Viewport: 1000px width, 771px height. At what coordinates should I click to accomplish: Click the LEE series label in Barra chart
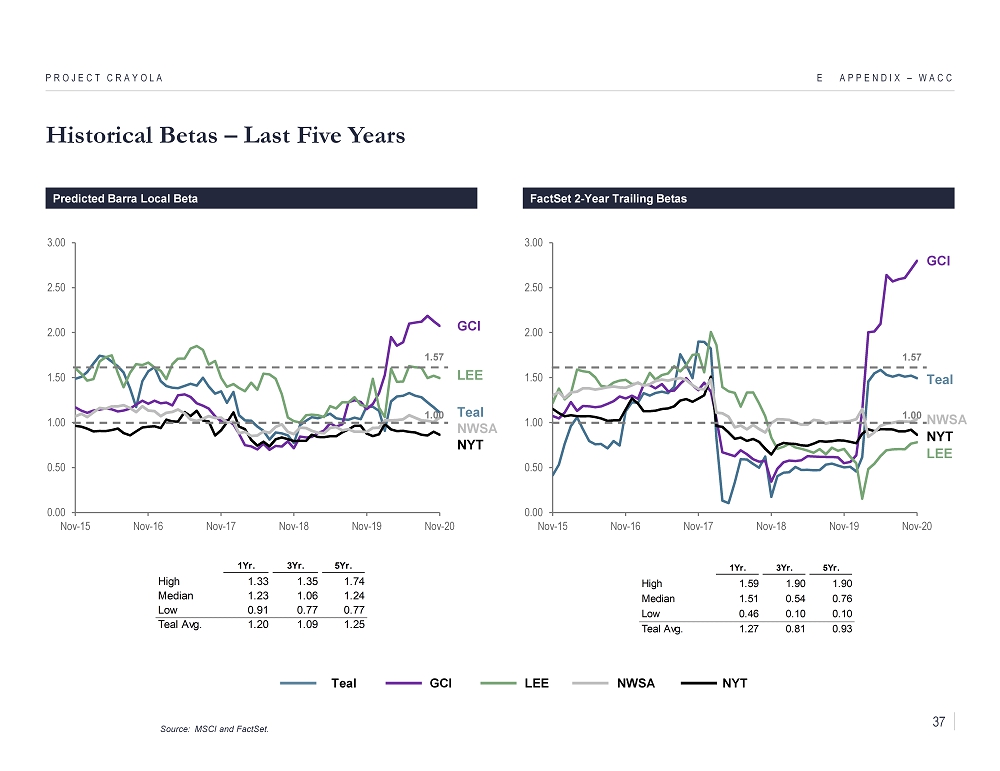point(470,375)
